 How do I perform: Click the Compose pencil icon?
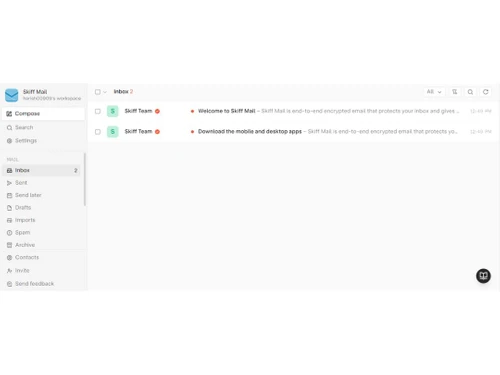pyautogui.click(x=9, y=114)
